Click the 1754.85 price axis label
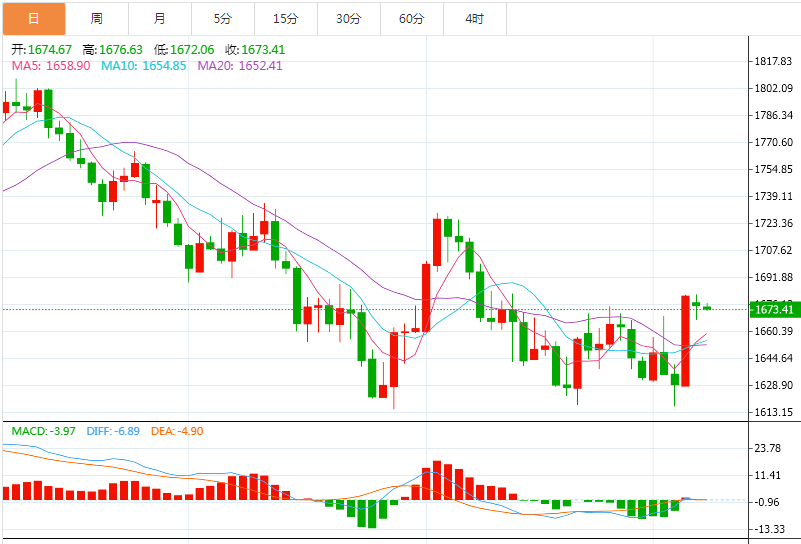801x544 pixels. 773,169
